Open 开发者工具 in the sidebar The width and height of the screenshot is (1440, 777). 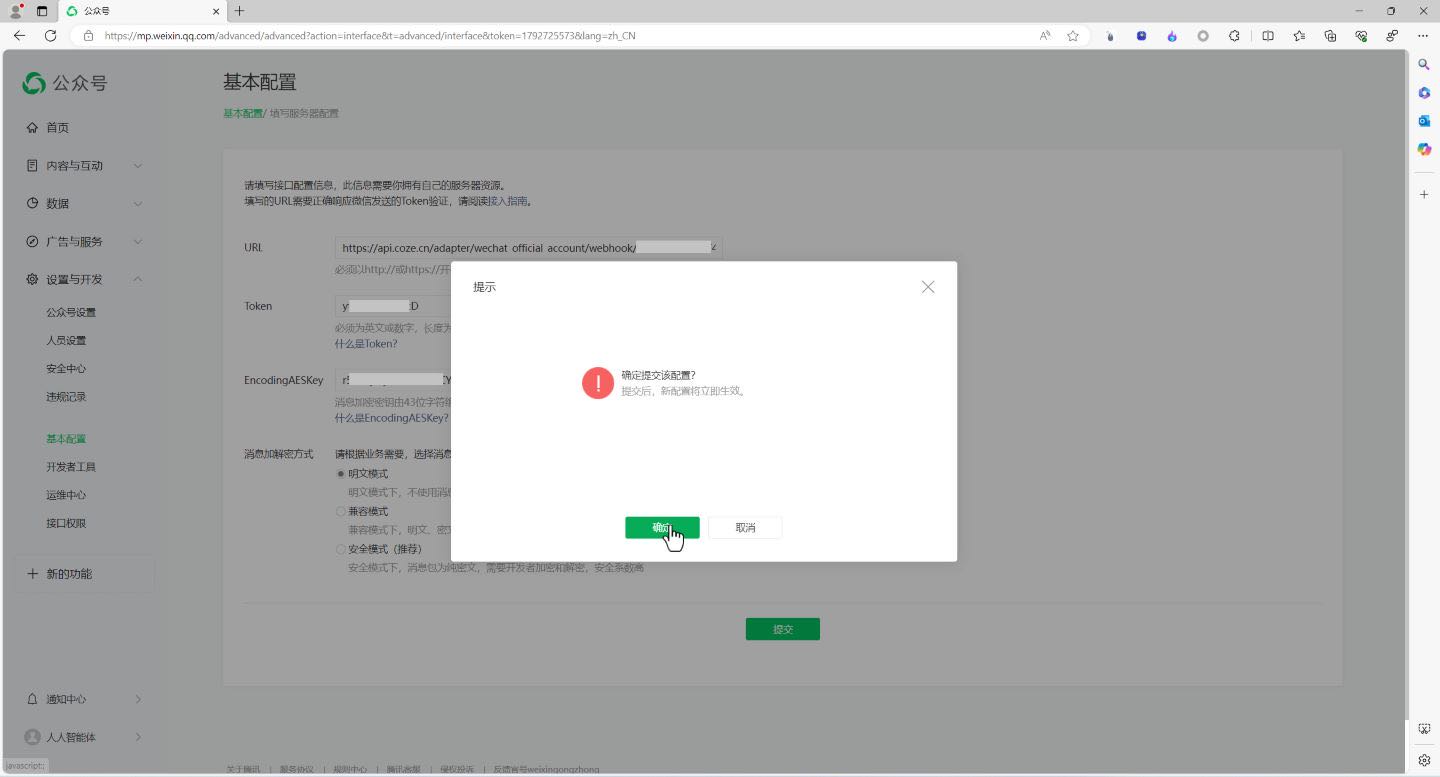click(x=71, y=467)
